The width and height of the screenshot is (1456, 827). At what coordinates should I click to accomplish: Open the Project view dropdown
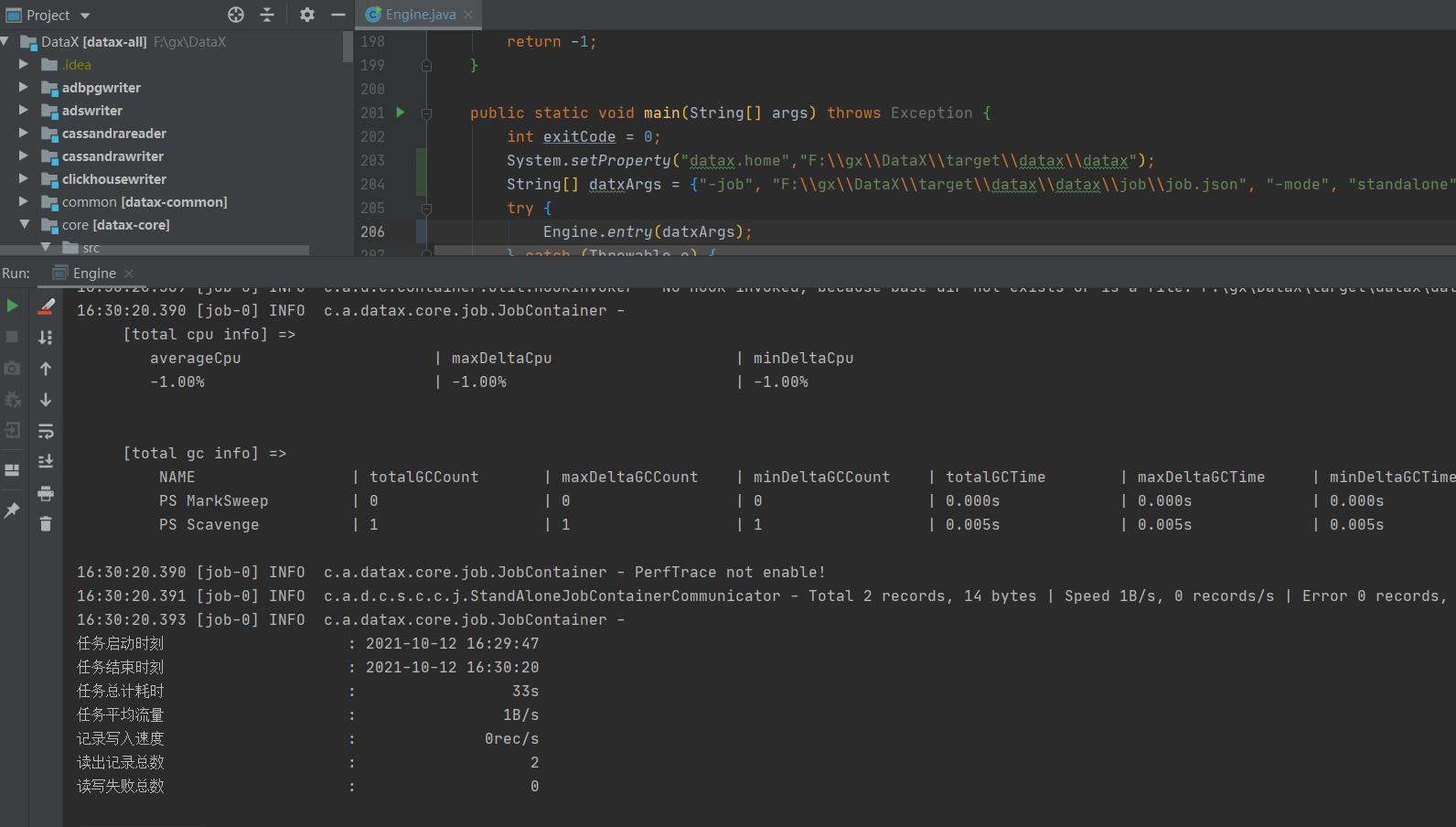click(x=85, y=16)
